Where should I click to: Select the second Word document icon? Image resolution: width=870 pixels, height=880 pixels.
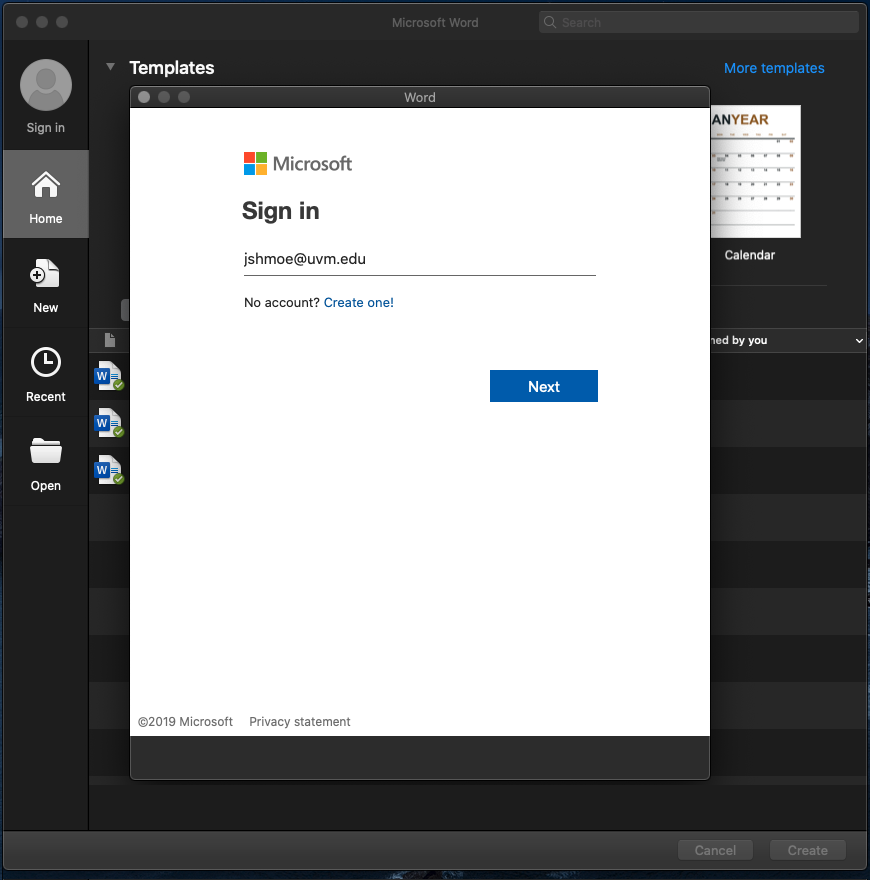pos(109,423)
